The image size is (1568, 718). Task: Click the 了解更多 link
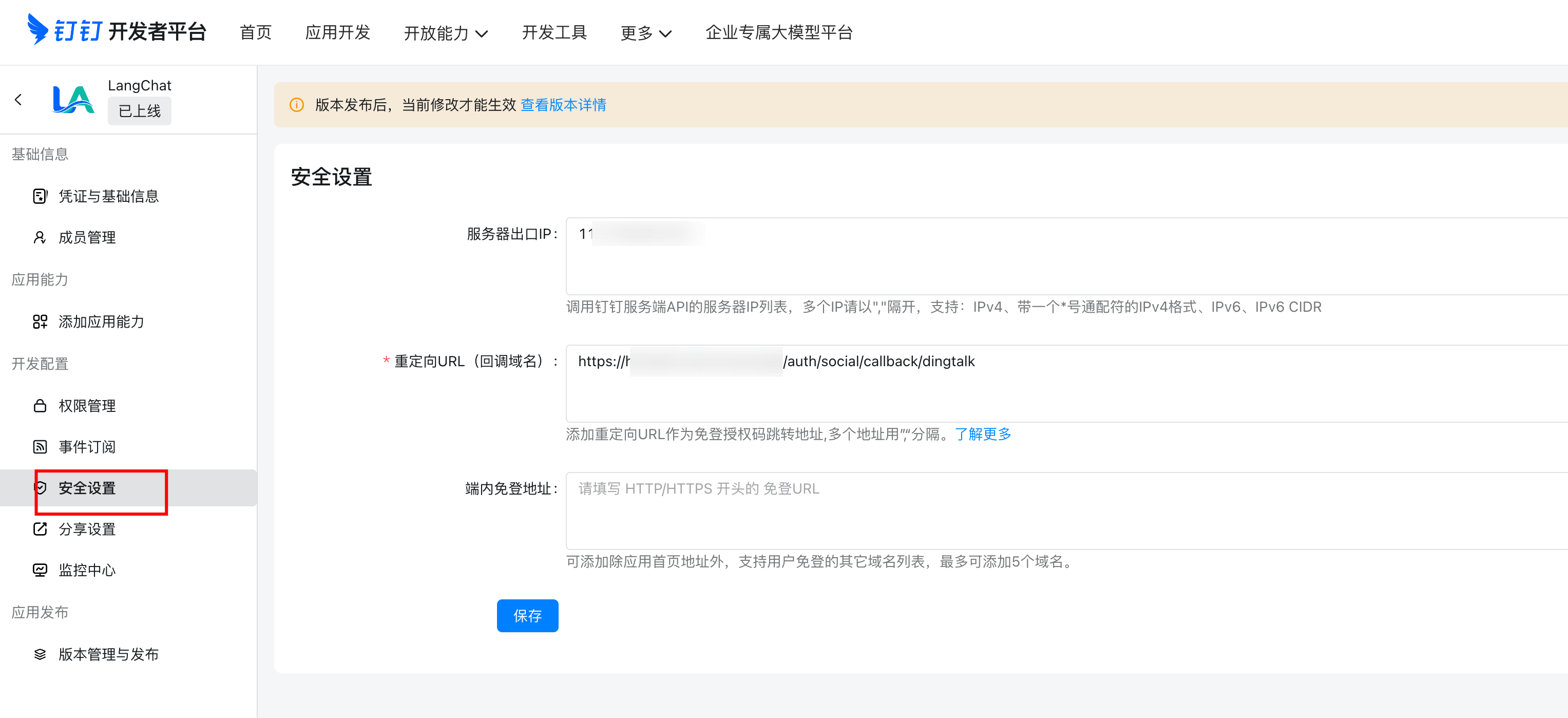982,434
